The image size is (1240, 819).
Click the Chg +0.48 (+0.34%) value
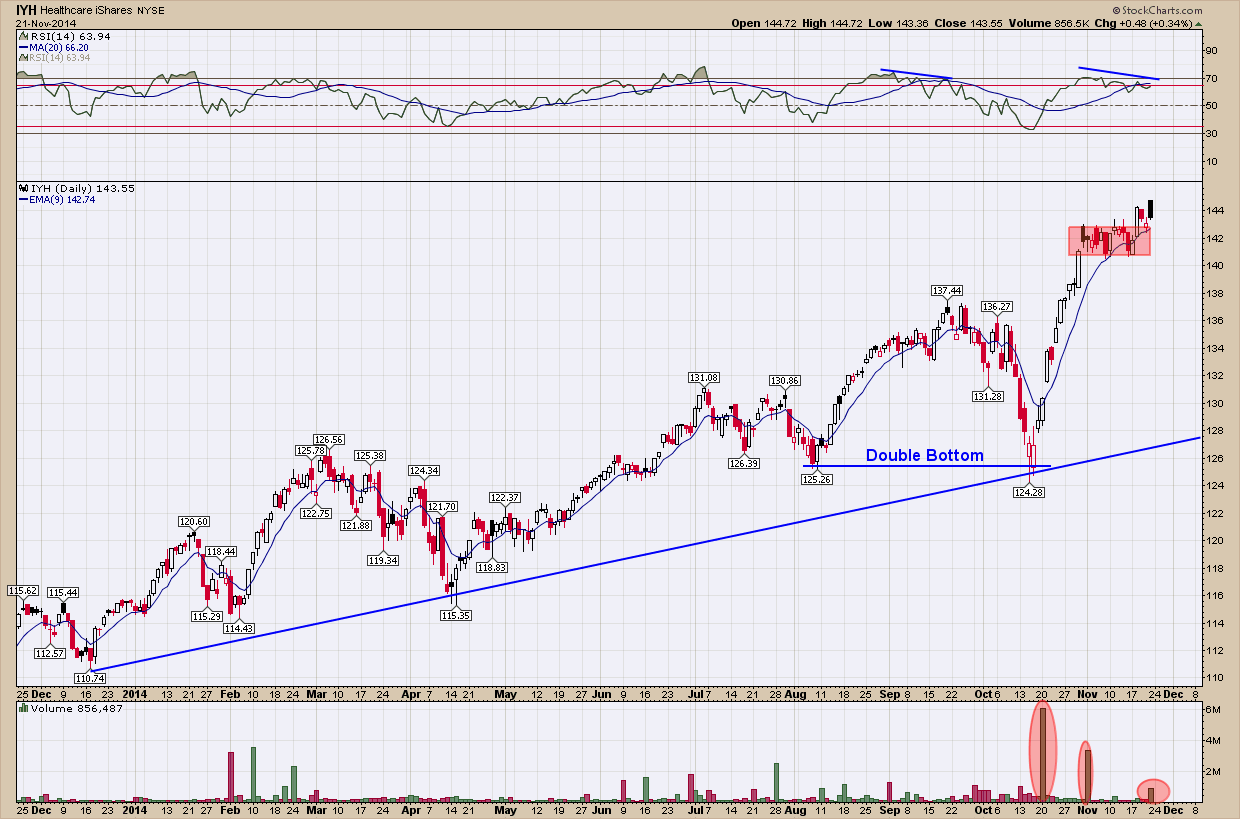coord(1154,22)
